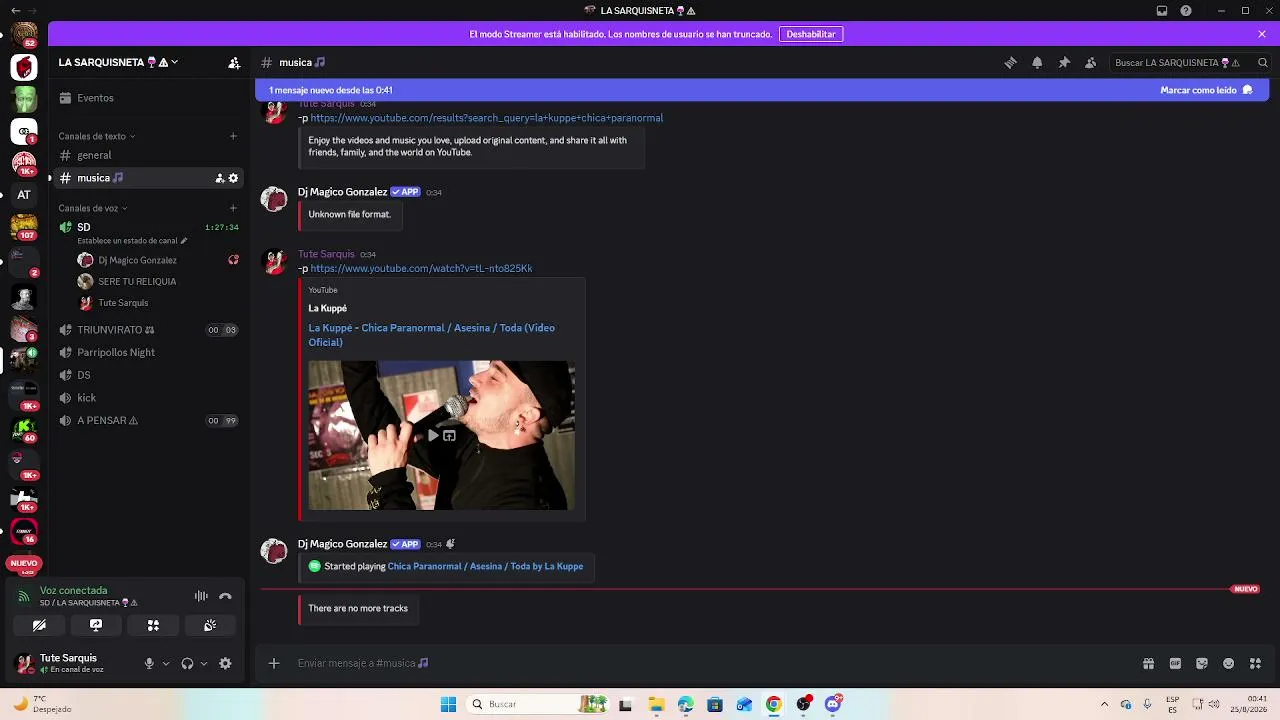Open the SD voice channel
The image size is (1280, 720).
[84, 227]
